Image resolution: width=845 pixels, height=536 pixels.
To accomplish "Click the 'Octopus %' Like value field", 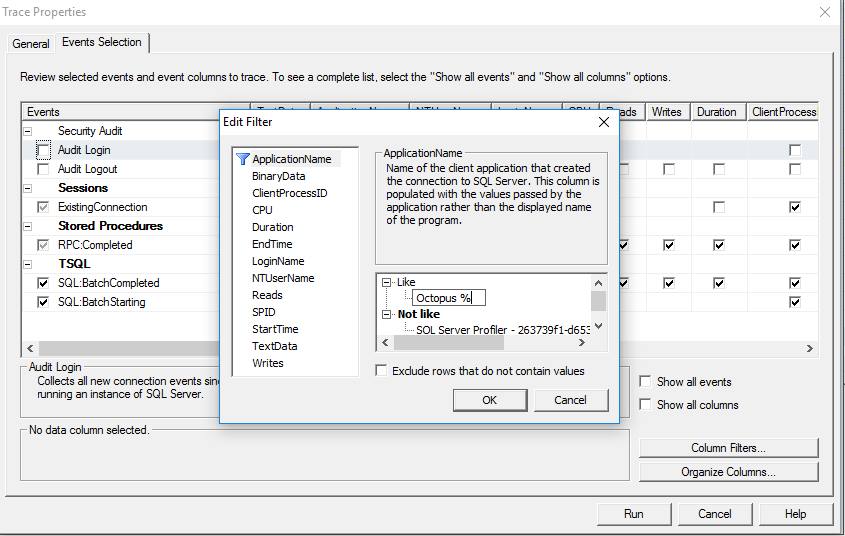I will (x=448, y=298).
